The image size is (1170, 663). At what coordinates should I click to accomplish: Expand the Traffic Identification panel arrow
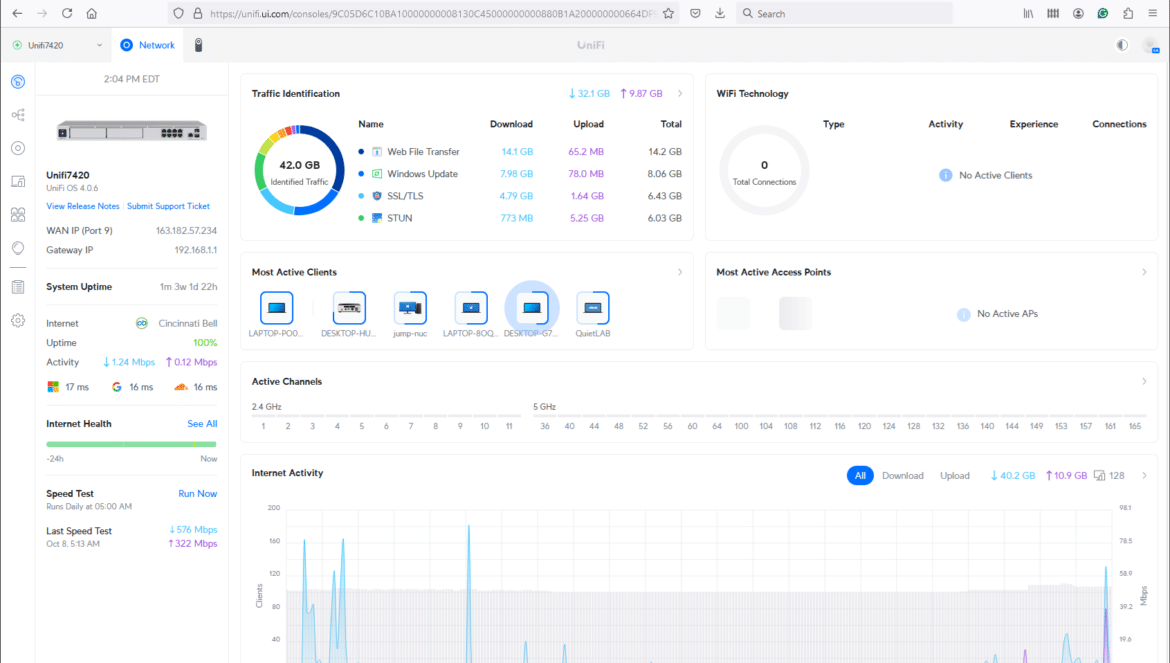(x=680, y=94)
